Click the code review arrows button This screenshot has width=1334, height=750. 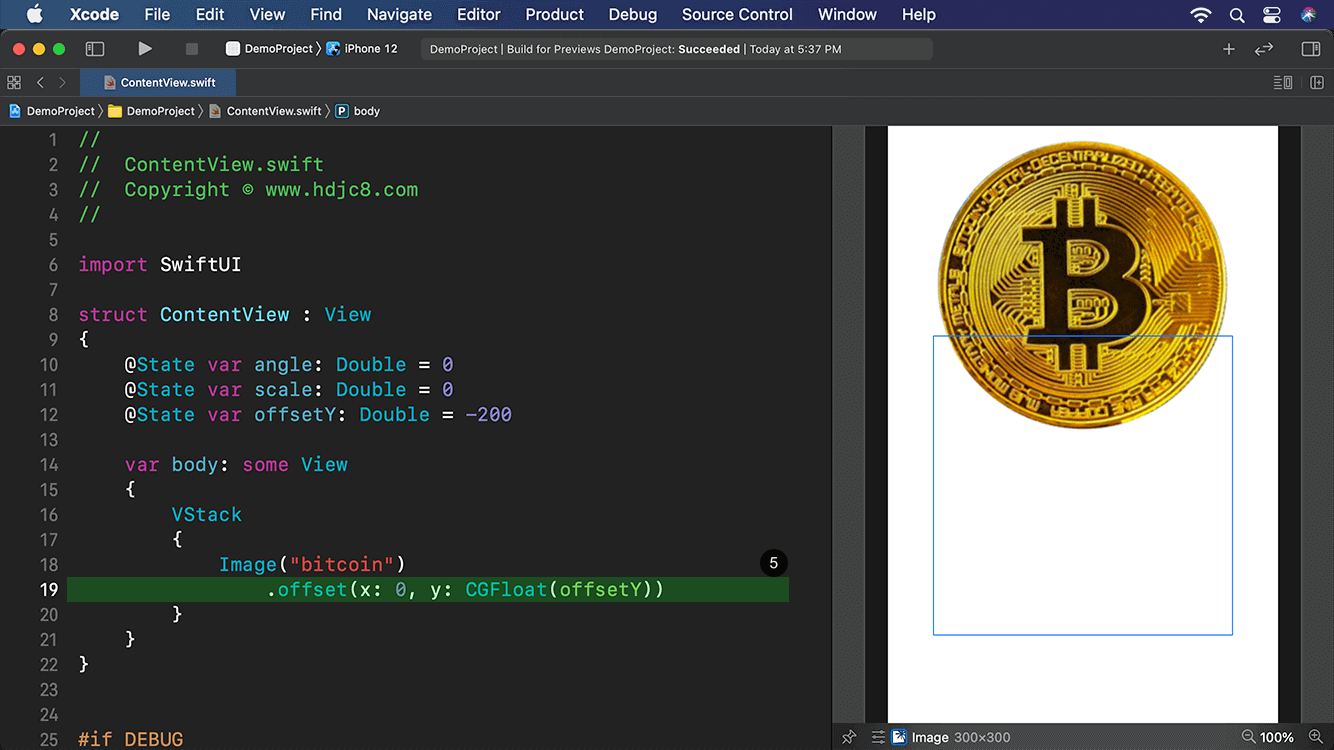1264,49
